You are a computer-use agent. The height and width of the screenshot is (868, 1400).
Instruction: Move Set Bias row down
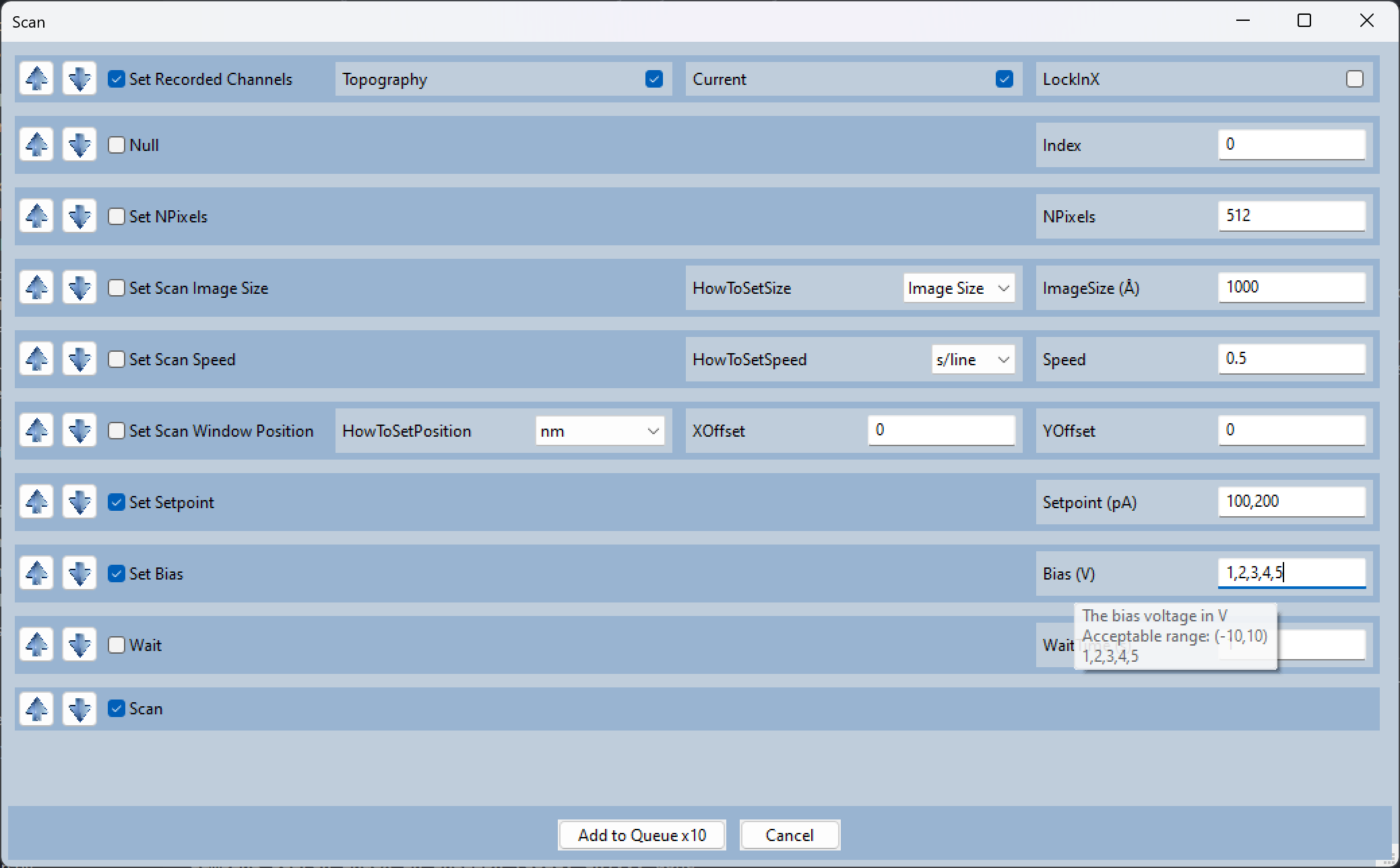[x=79, y=573]
